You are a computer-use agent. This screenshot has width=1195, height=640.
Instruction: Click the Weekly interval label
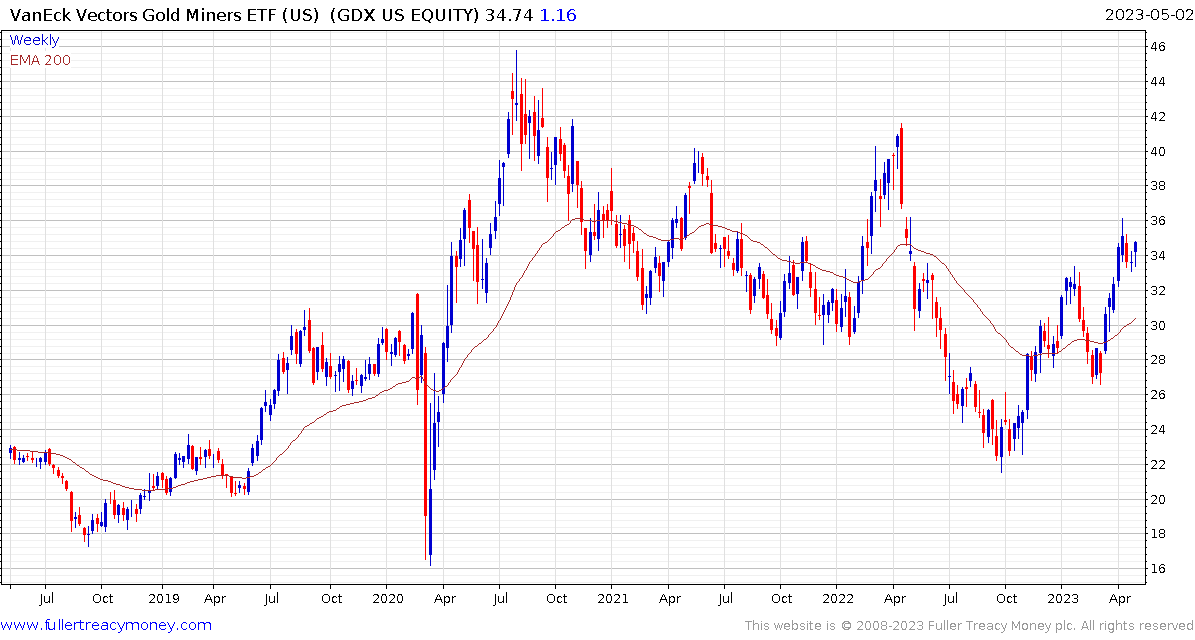[x=34, y=40]
